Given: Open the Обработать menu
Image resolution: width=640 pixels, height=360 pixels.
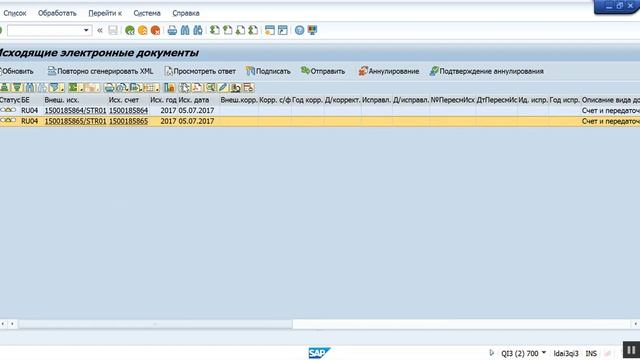Looking at the screenshot, I should (x=57, y=13).
